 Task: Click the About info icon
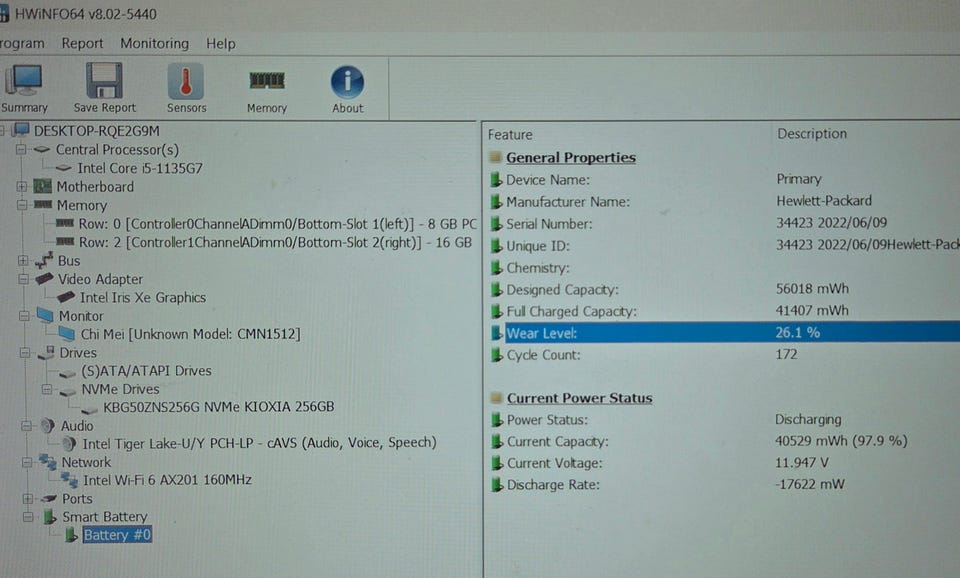pyautogui.click(x=347, y=81)
